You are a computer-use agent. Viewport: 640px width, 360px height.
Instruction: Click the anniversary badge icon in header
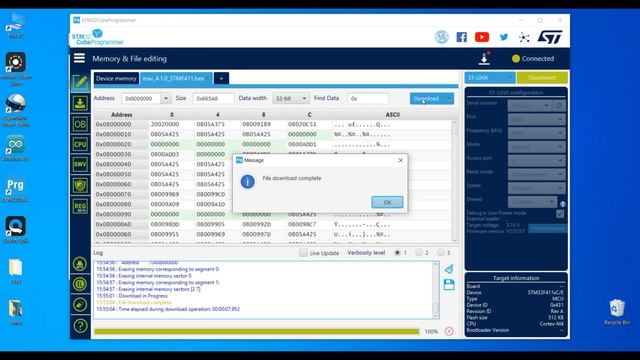coord(441,37)
